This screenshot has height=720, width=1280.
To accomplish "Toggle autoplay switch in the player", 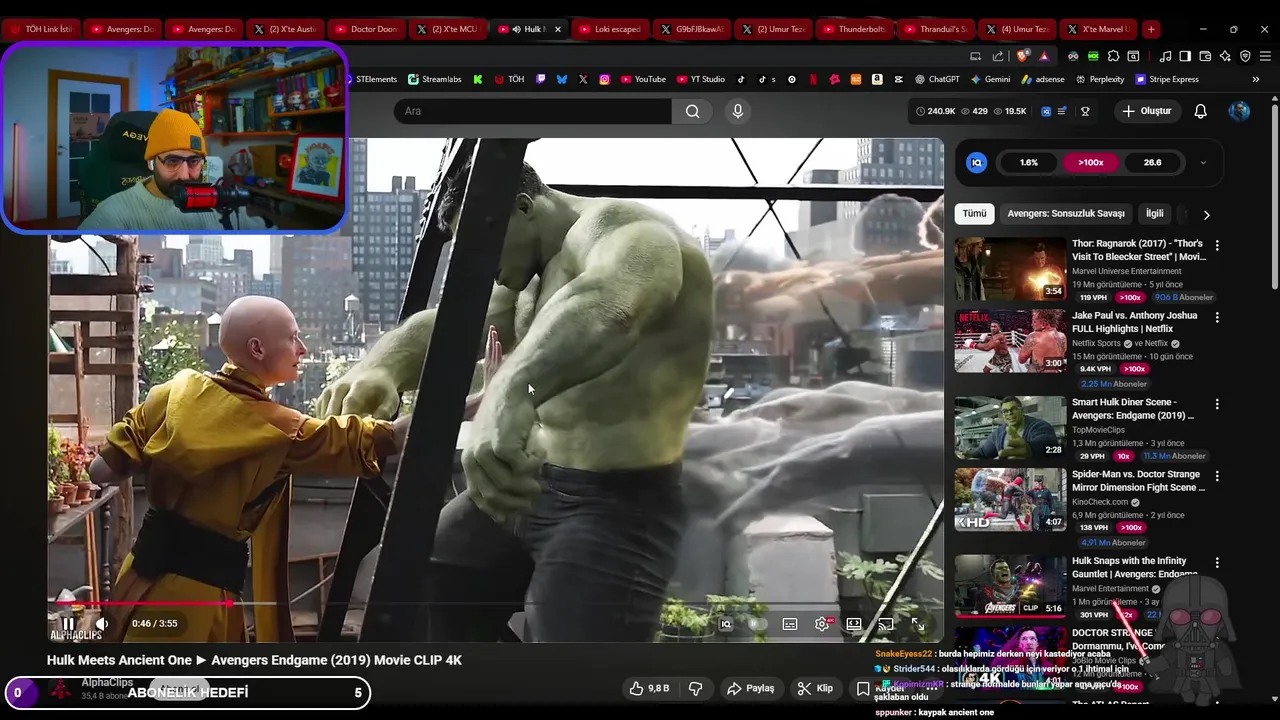I will (x=757, y=624).
